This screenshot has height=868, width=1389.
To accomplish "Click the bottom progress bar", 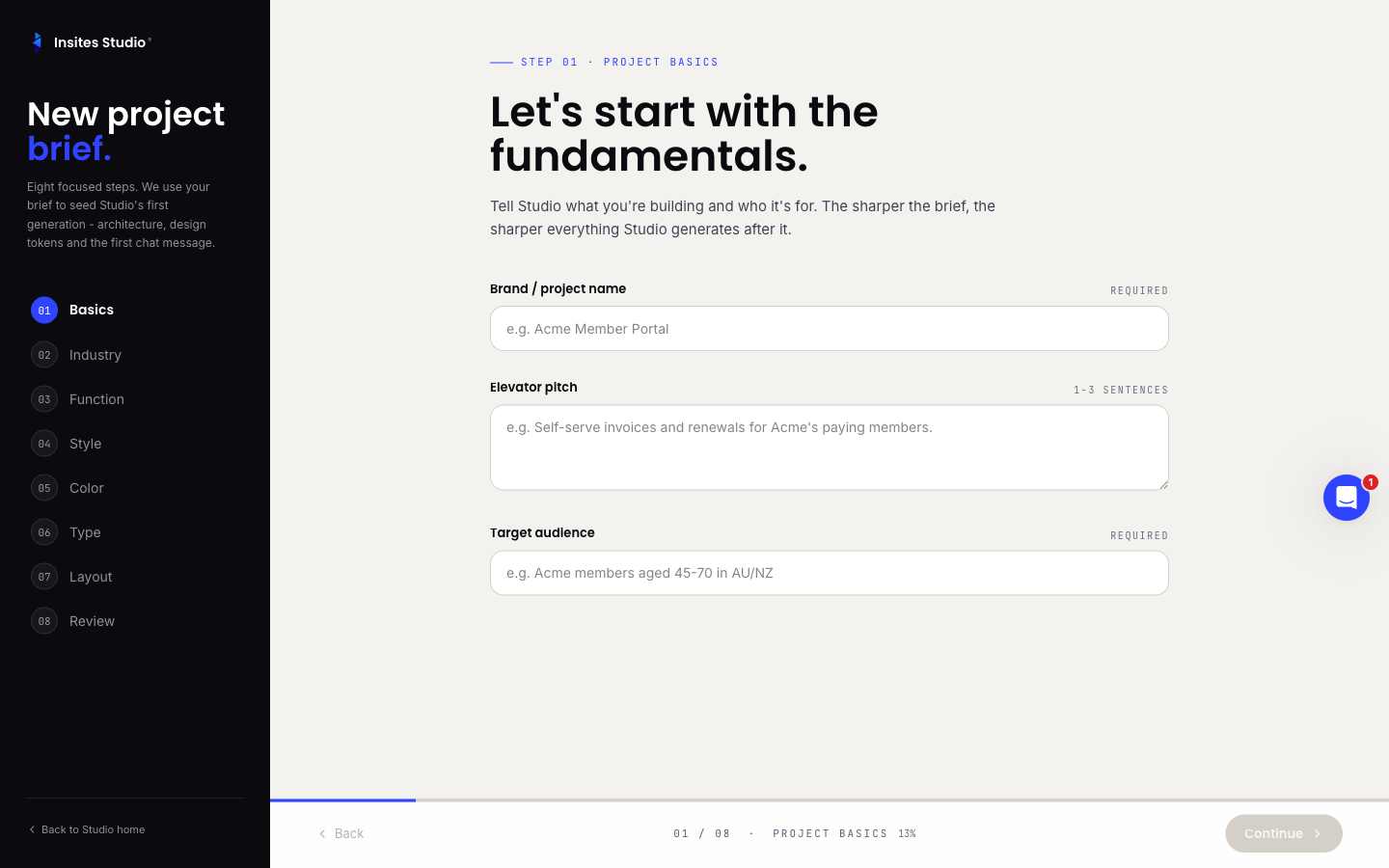I will coord(830,800).
